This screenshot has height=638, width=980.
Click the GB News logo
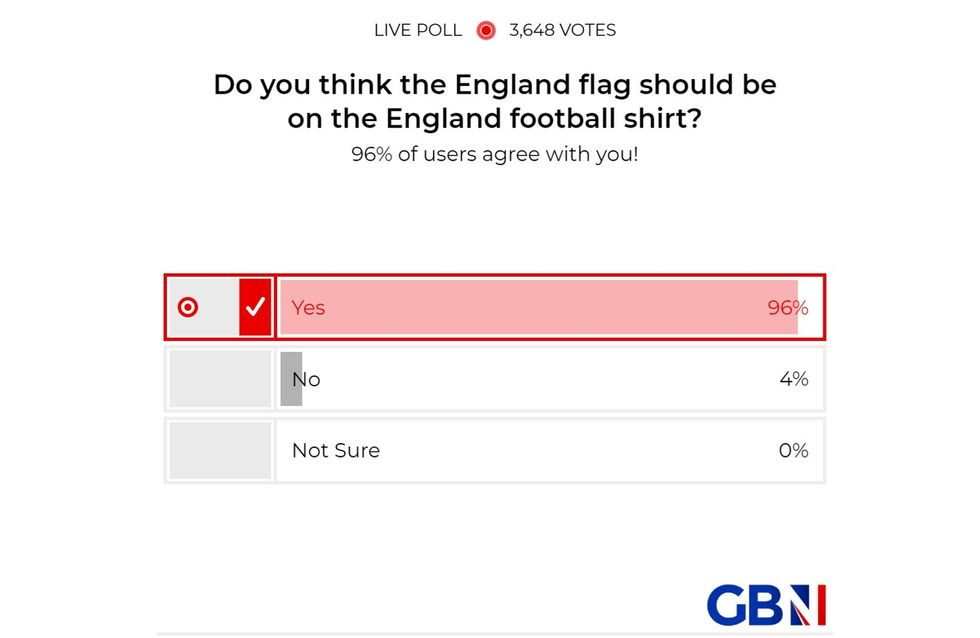(x=768, y=603)
